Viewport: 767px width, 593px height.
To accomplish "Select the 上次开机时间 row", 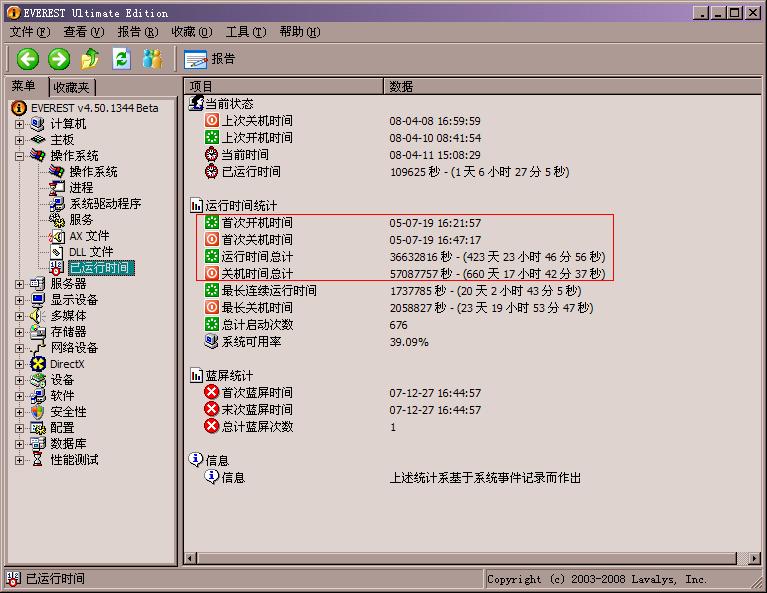I will pos(342,138).
